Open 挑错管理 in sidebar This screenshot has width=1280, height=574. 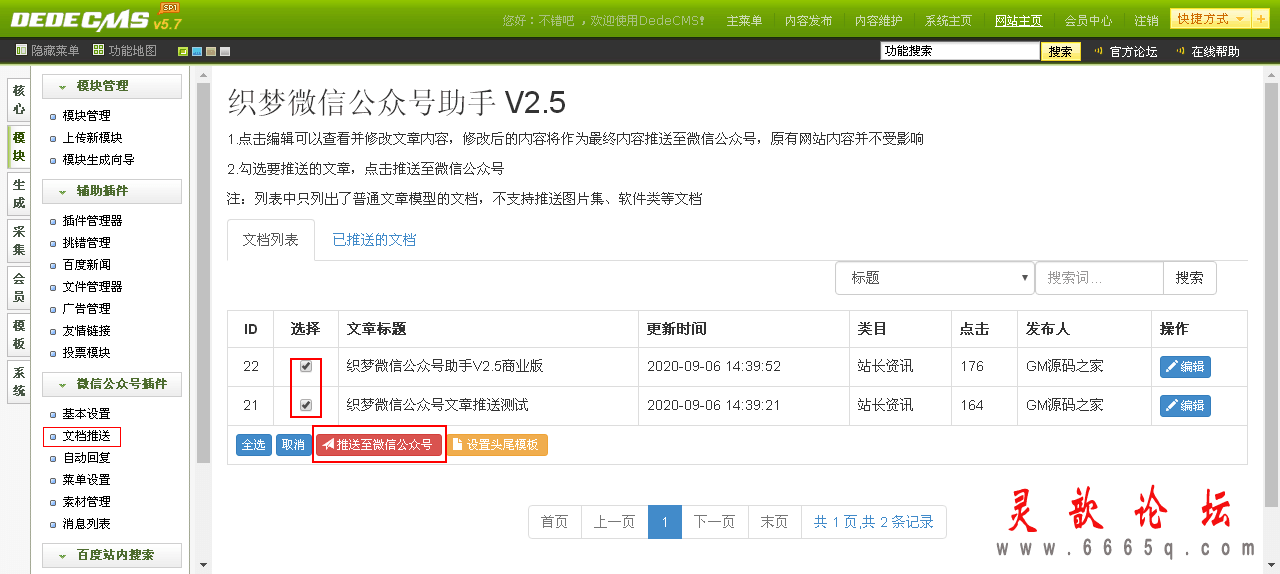click(x=86, y=243)
